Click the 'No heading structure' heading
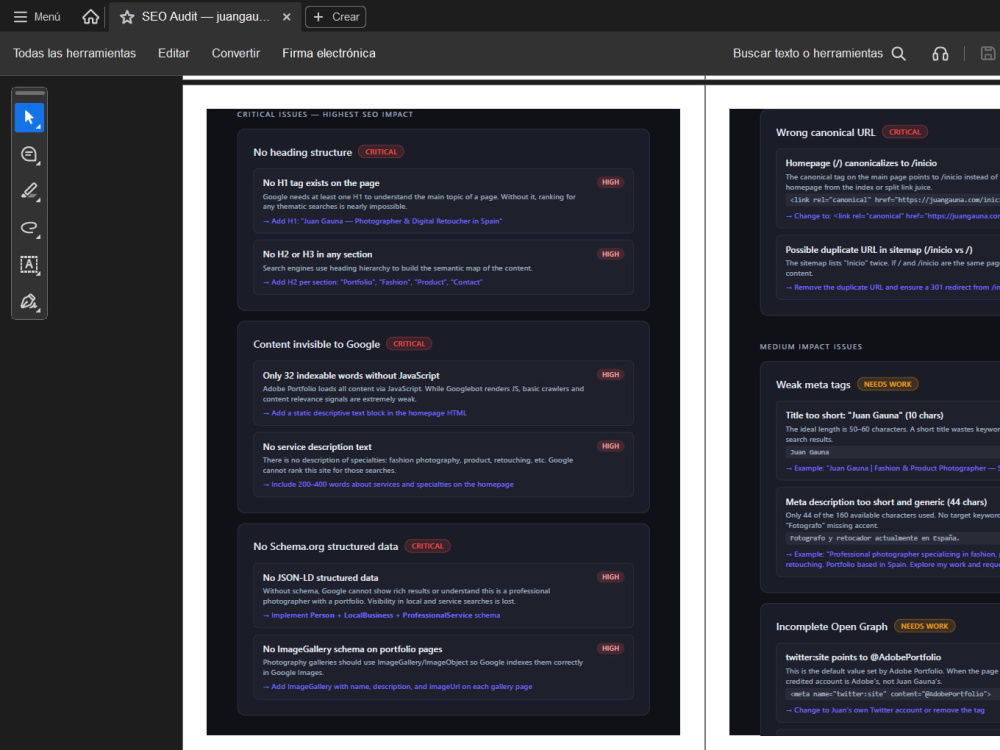This screenshot has width=1000, height=750. click(x=302, y=152)
